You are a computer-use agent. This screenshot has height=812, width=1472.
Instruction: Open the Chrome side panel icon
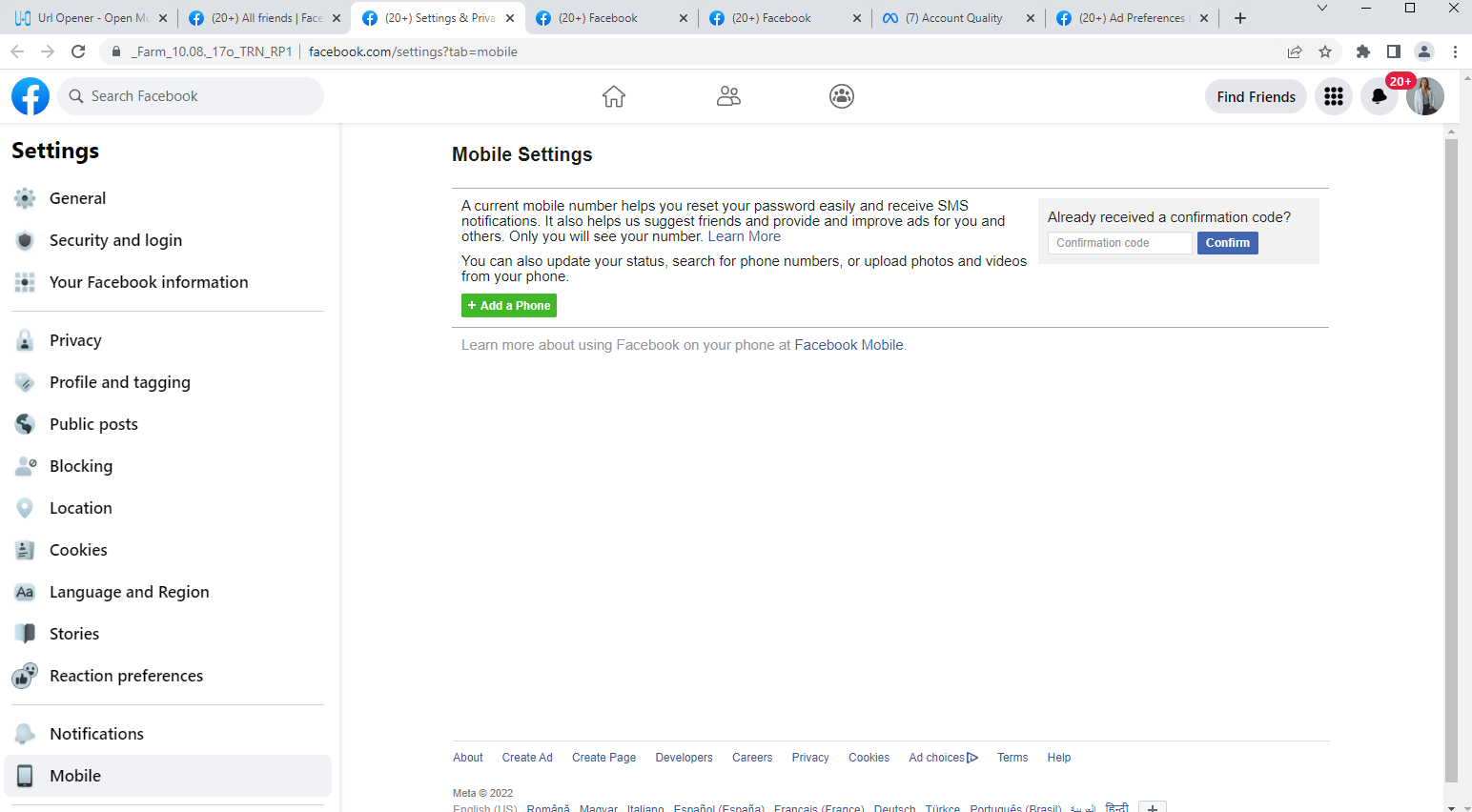[x=1394, y=51]
